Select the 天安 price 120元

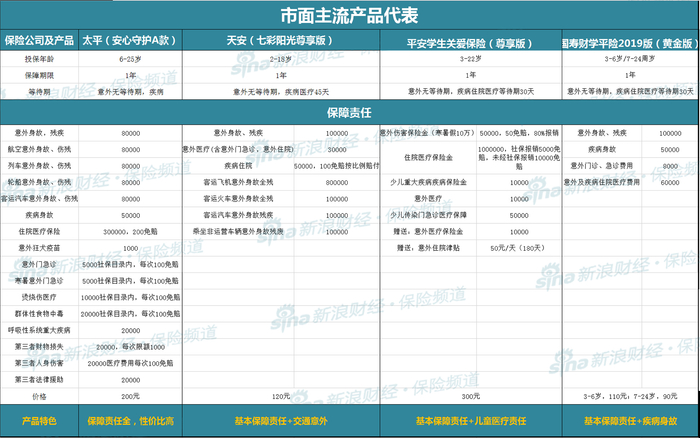[281, 396]
